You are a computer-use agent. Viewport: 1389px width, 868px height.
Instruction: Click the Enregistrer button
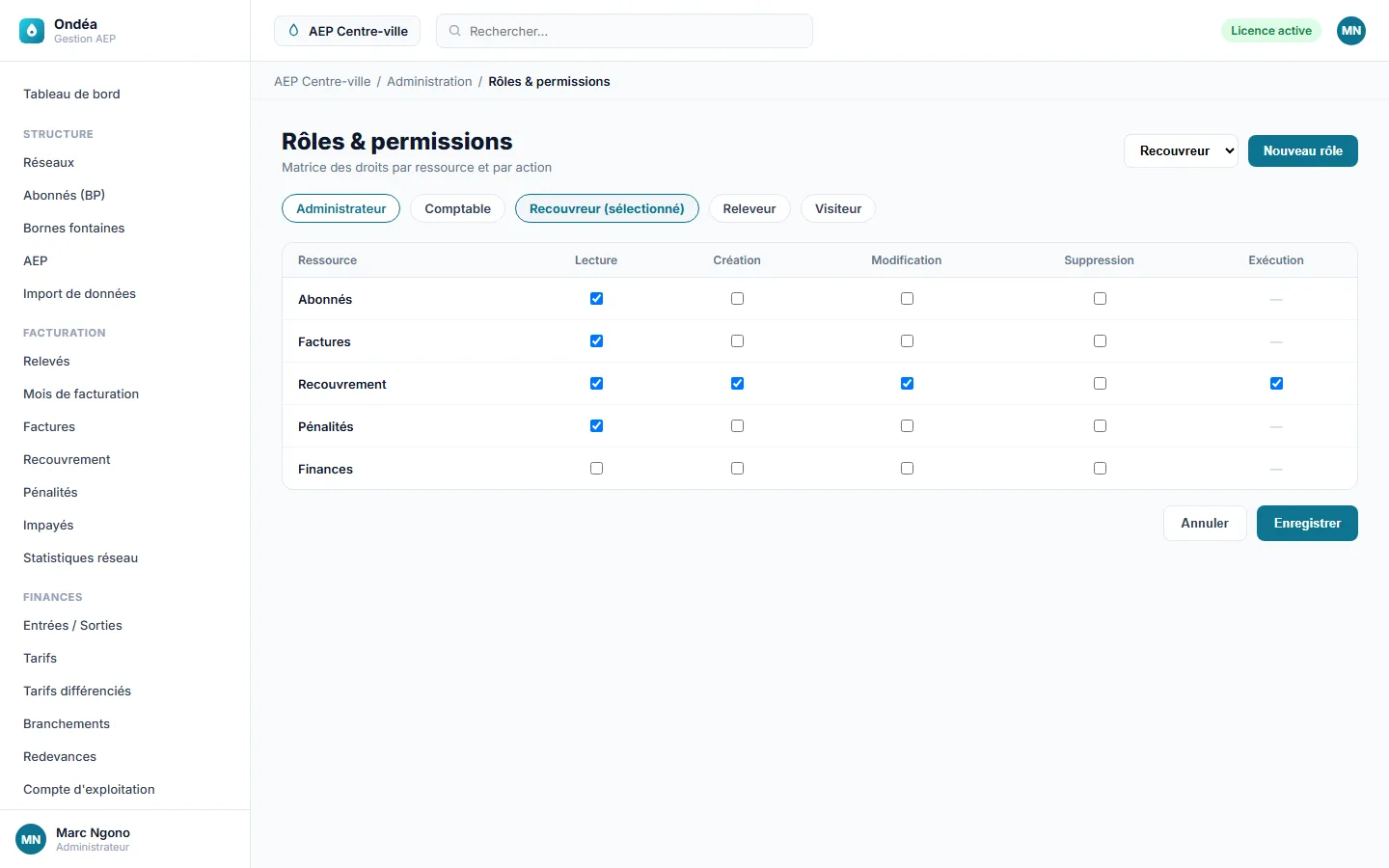(x=1307, y=523)
